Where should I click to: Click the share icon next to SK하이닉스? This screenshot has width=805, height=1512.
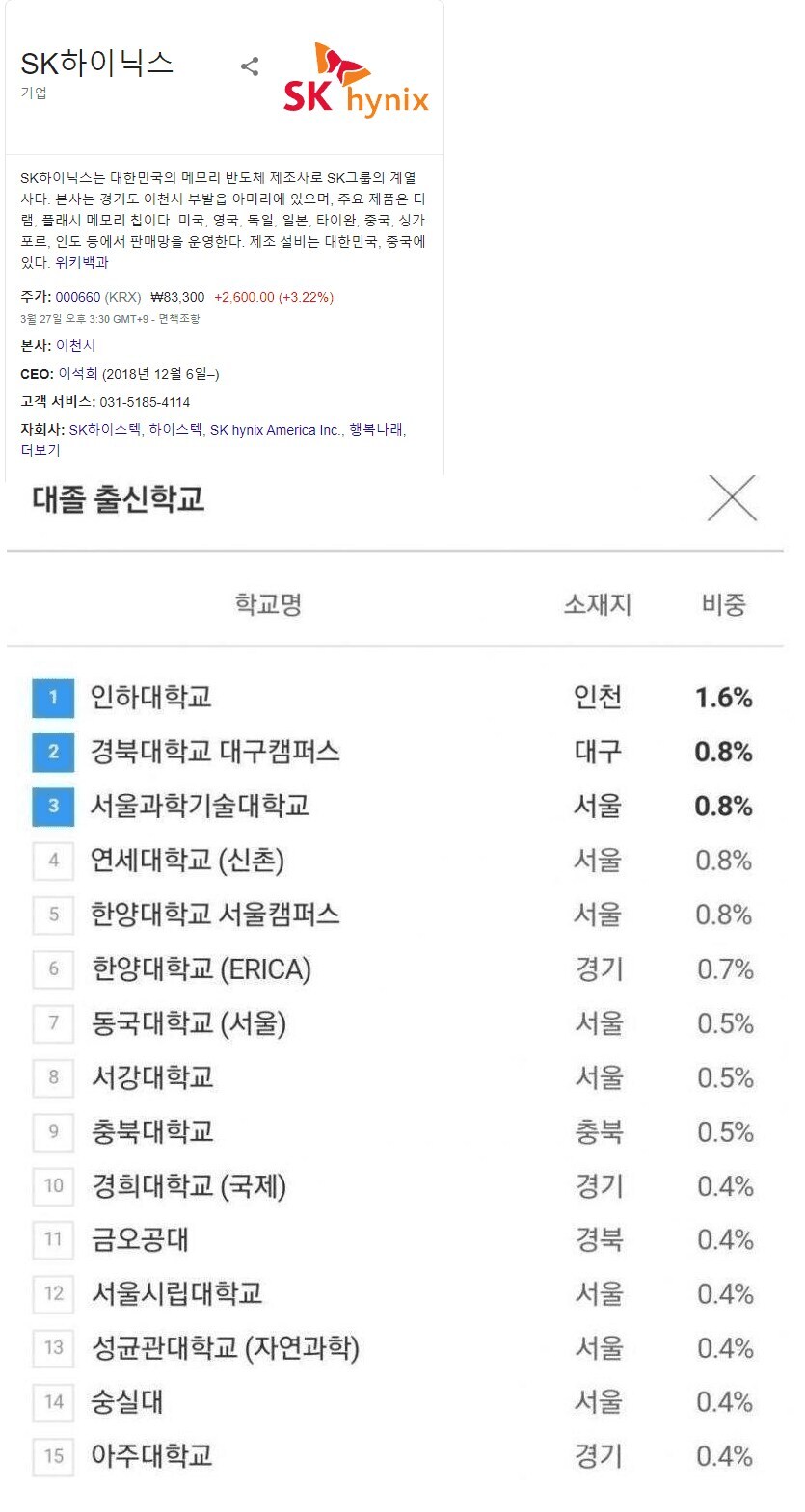pyautogui.click(x=250, y=66)
